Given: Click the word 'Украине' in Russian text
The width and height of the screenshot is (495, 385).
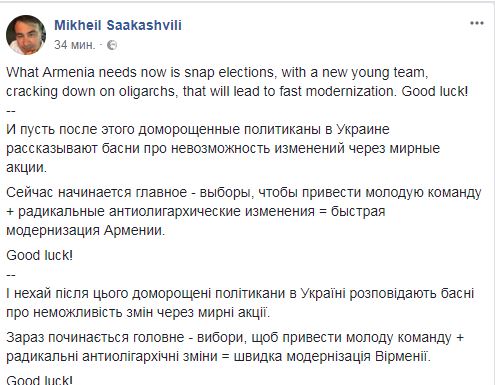Looking at the screenshot, I should (363, 129).
